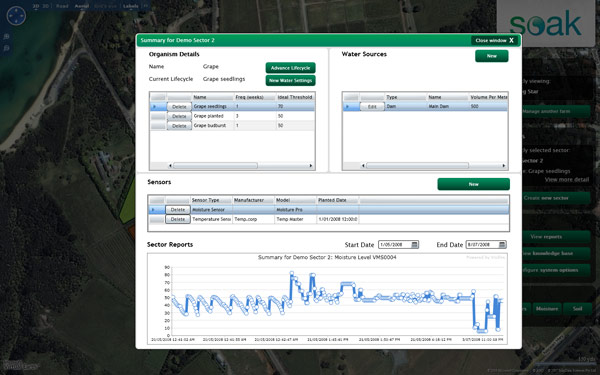
Task: Click Configure system options in background panel
Action: click(556, 270)
